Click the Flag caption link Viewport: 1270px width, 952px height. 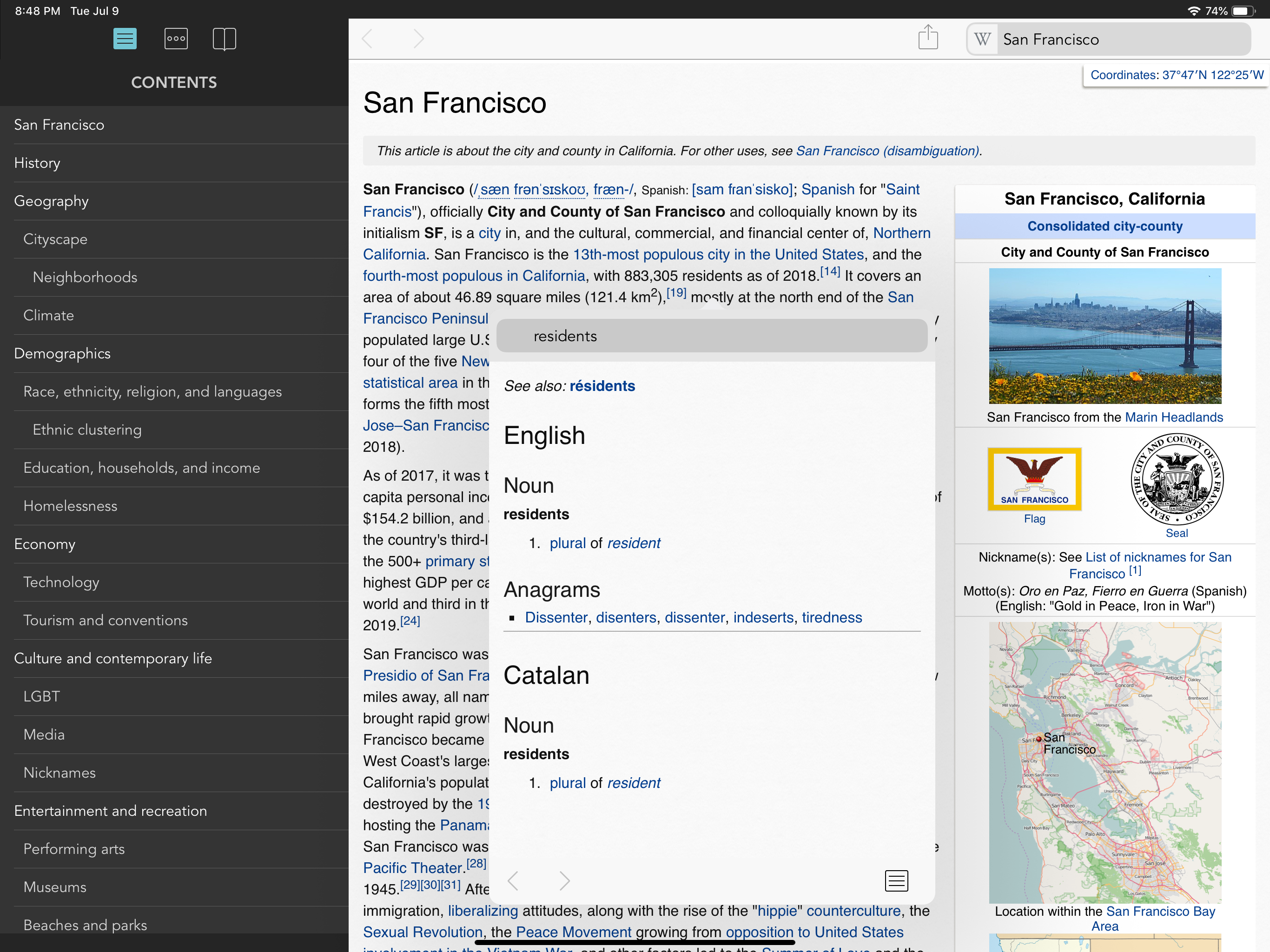coord(1034,519)
